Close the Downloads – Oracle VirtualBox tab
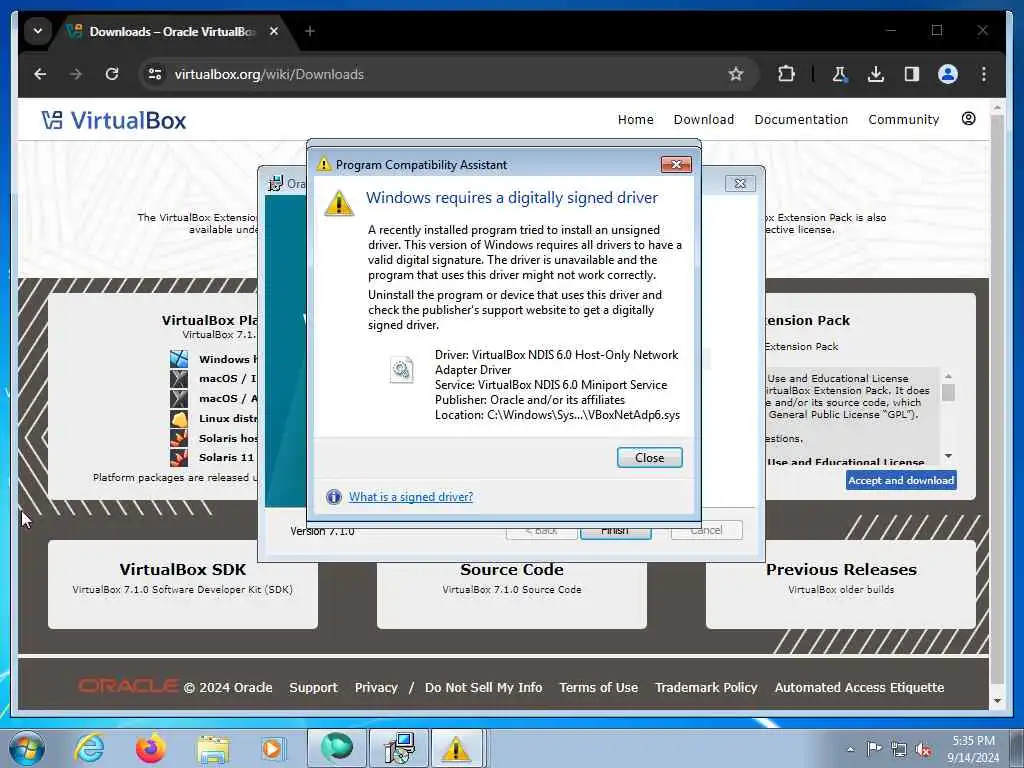This screenshot has width=1024, height=768. 274,31
